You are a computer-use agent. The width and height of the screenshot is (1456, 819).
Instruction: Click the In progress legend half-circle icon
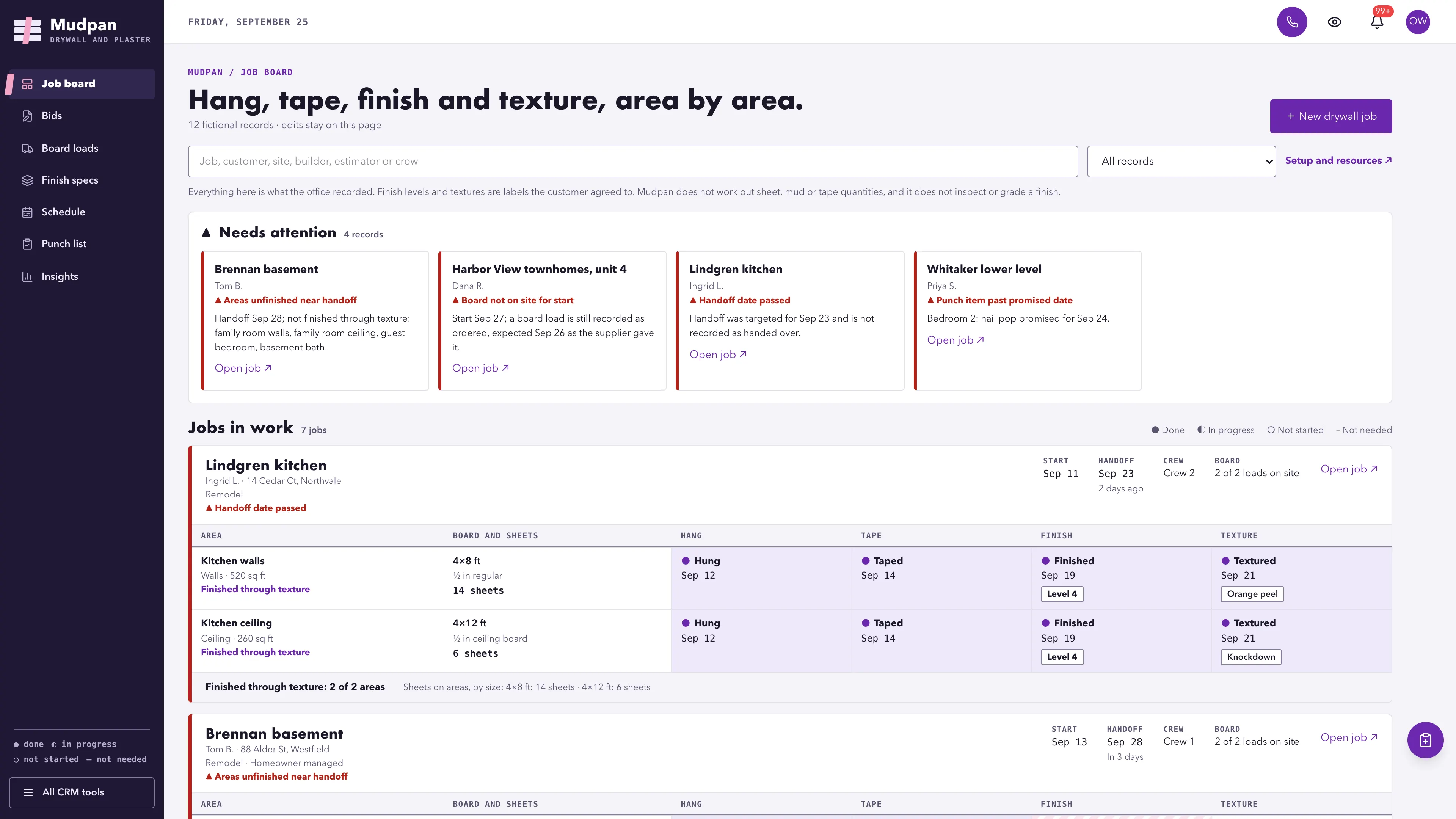tap(1201, 430)
